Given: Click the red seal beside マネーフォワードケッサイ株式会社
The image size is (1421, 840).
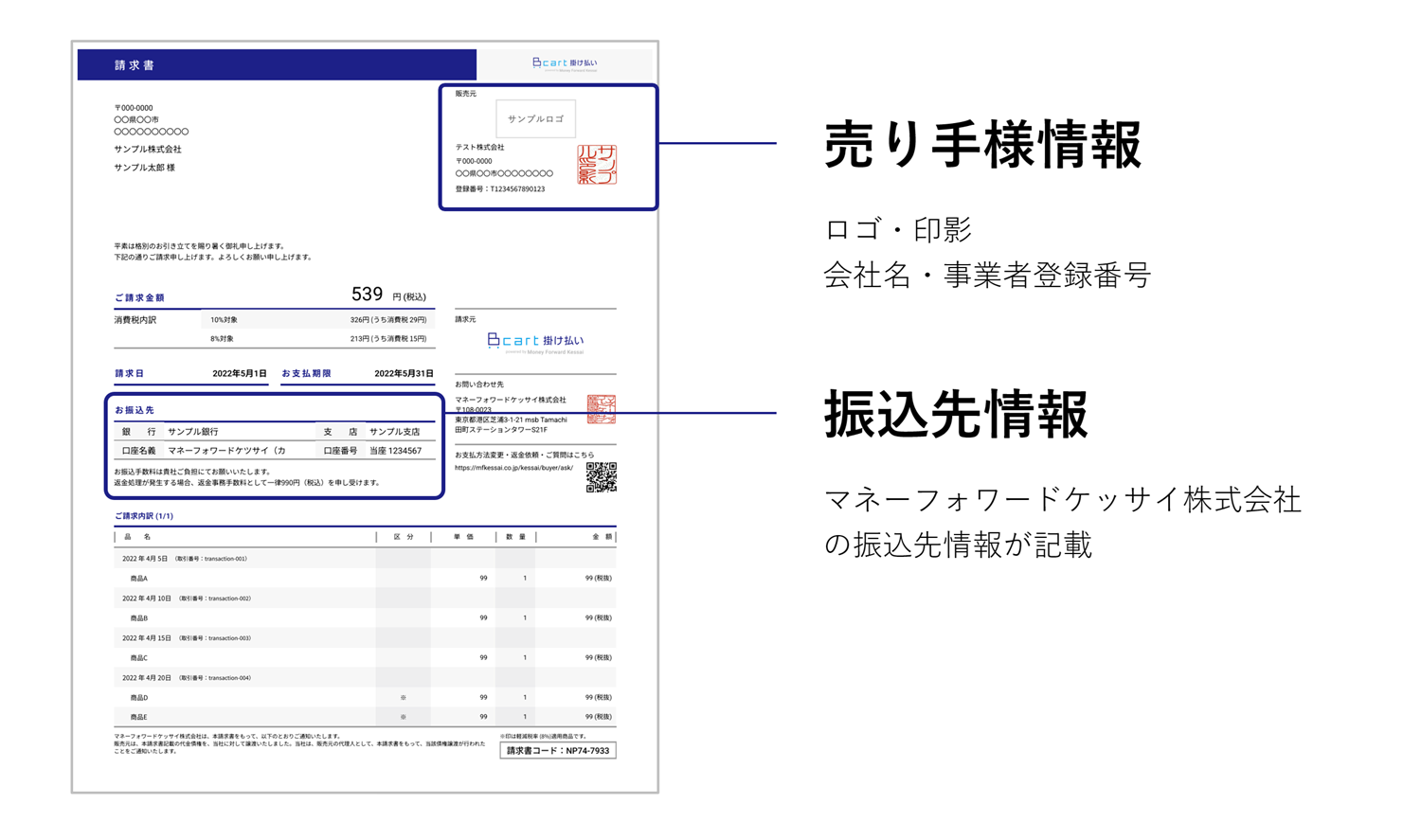Looking at the screenshot, I should tap(601, 409).
